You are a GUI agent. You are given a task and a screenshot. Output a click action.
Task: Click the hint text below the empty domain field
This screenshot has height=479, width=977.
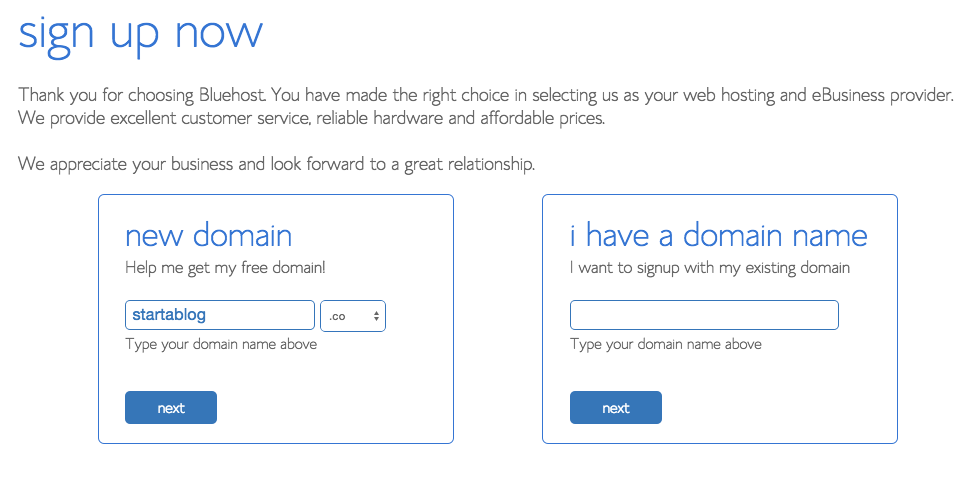(x=665, y=345)
